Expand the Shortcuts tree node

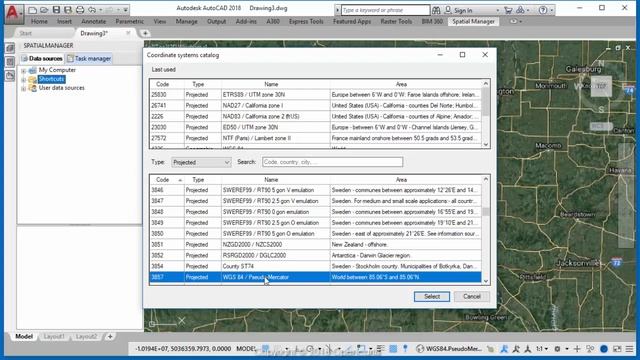click(x=24, y=79)
